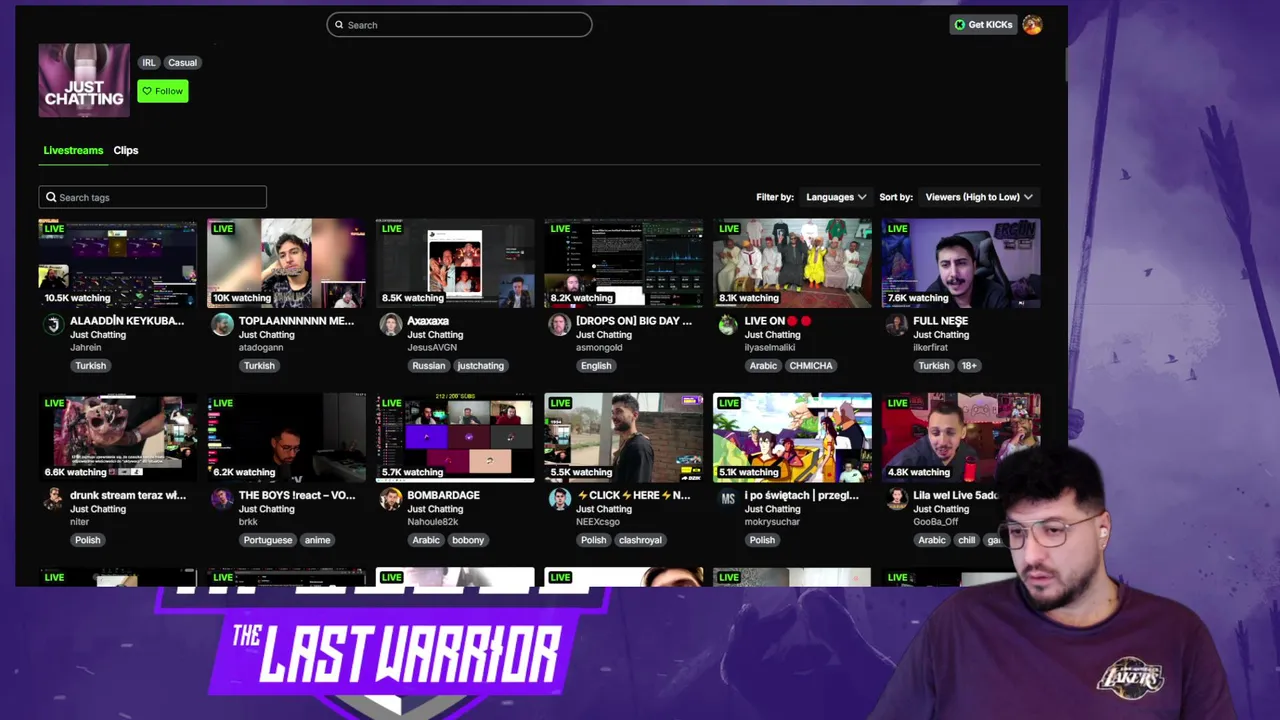
Task: Click brkk channel avatar icon
Action: (222, 498)
